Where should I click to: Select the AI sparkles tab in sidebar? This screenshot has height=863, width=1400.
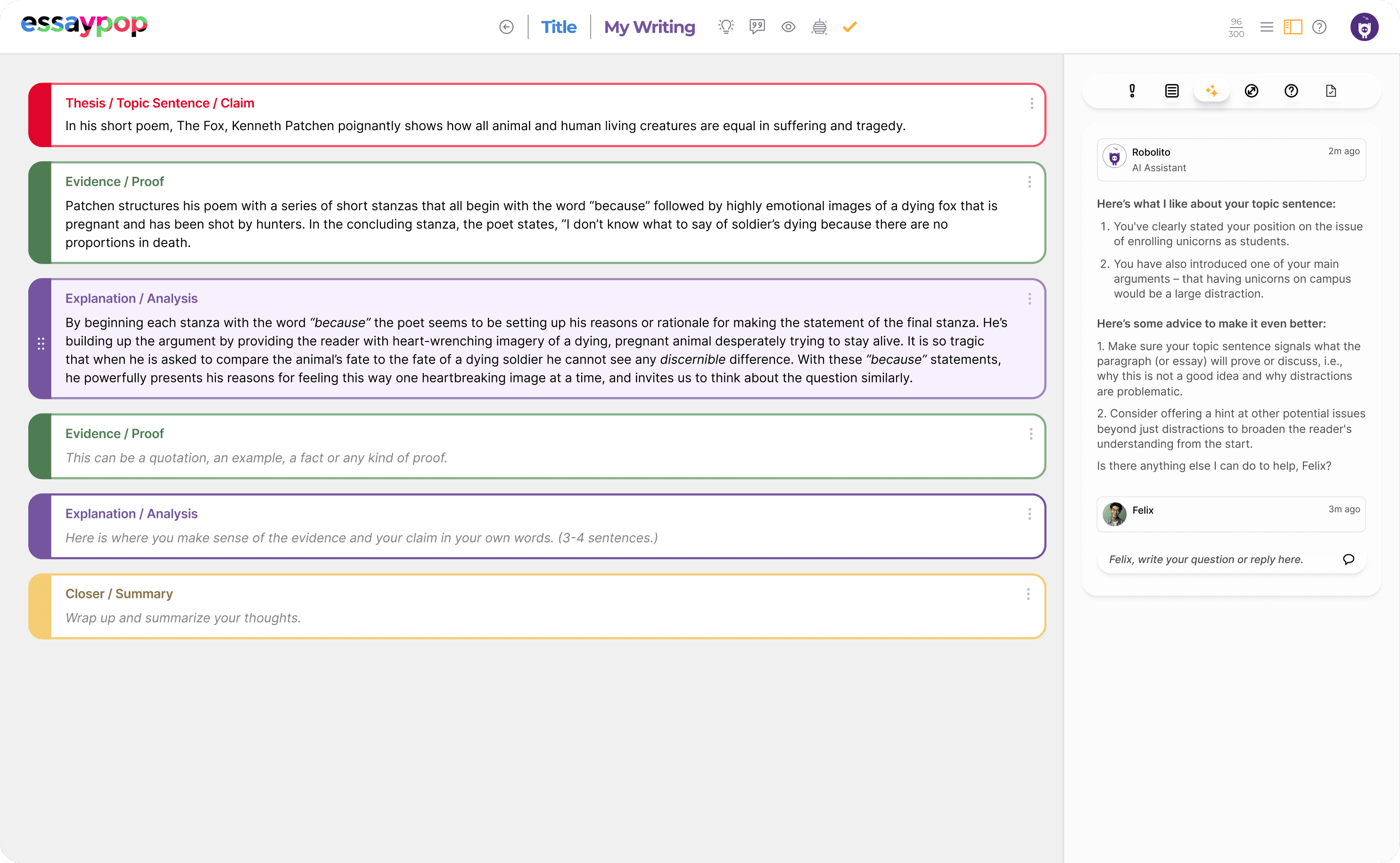click(1212, 91)
